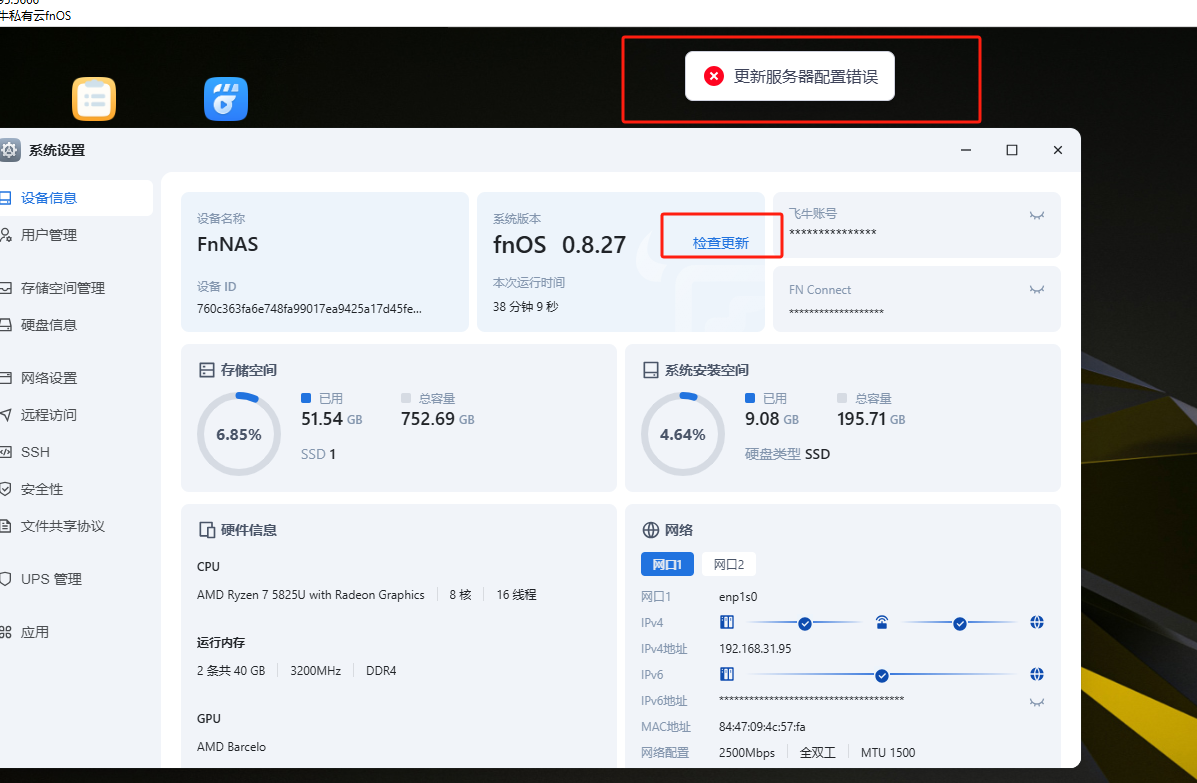Click the 752.69 GB total capacity

click(x=437, y=419)
